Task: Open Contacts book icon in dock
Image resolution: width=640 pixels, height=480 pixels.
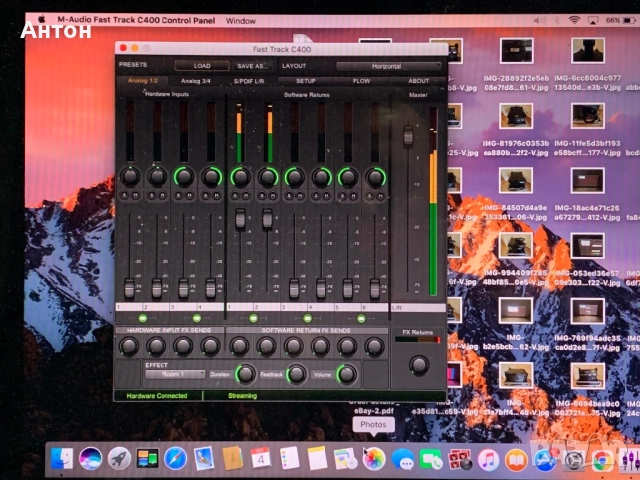Action: tap(232, 458)
